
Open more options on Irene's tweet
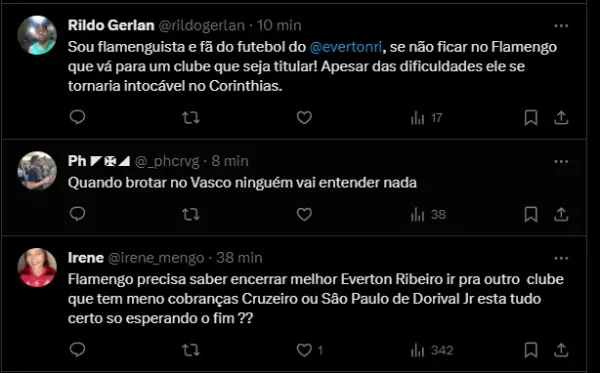(561, 258)
